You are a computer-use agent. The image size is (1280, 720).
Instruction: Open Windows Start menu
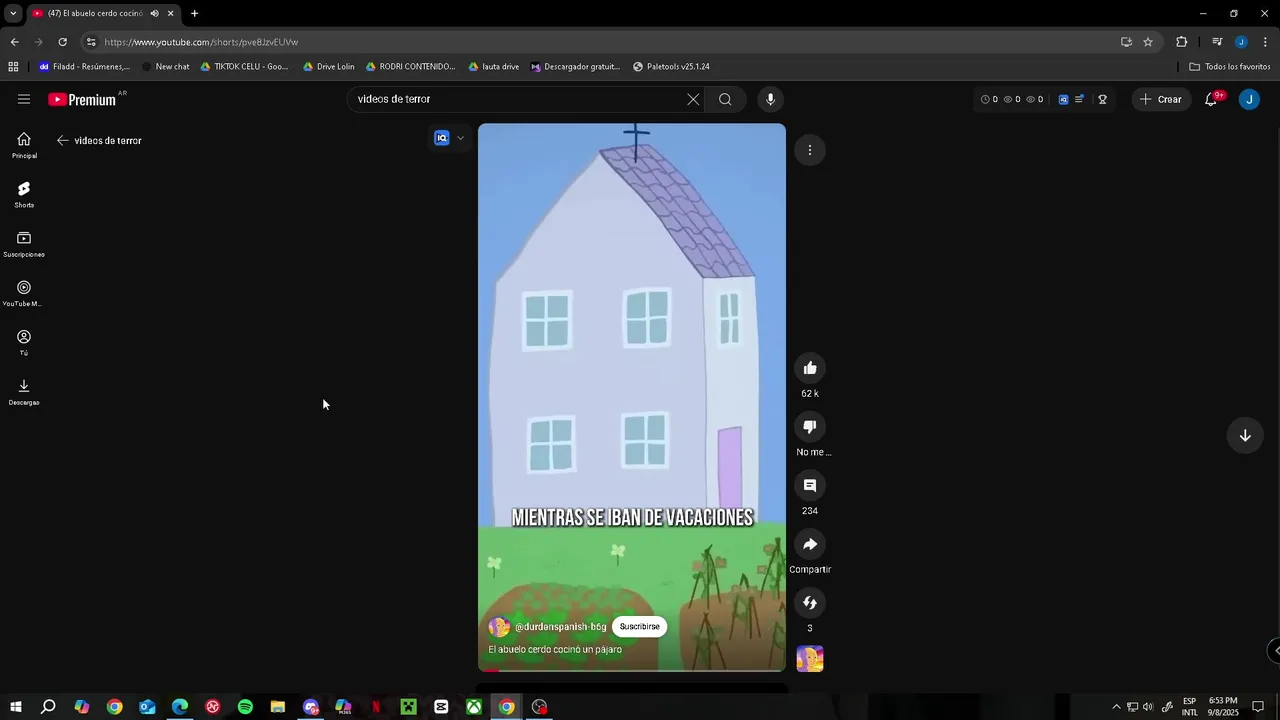coord(16,707)
